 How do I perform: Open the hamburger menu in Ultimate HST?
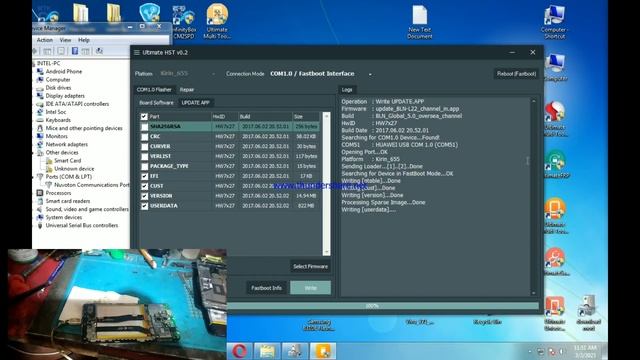point(137,53)
